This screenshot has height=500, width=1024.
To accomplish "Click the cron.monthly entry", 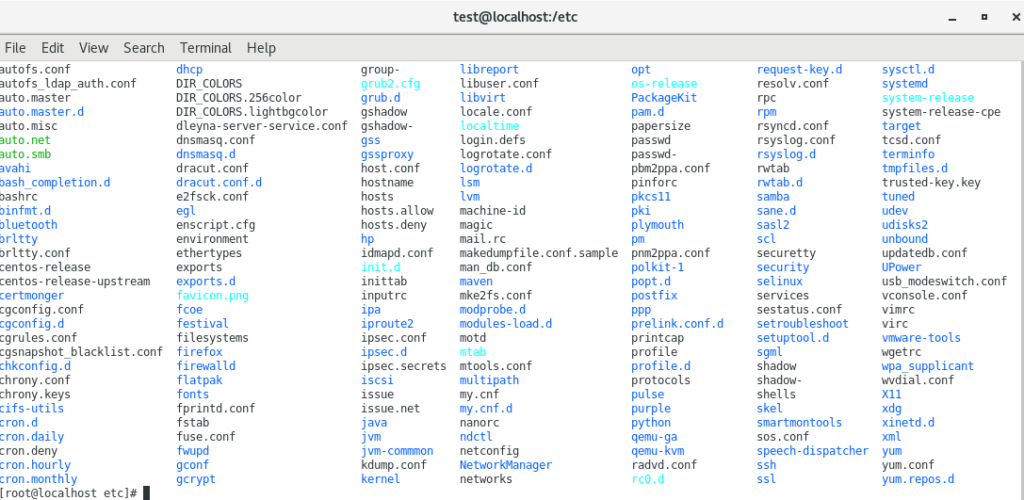I will 39,479.
